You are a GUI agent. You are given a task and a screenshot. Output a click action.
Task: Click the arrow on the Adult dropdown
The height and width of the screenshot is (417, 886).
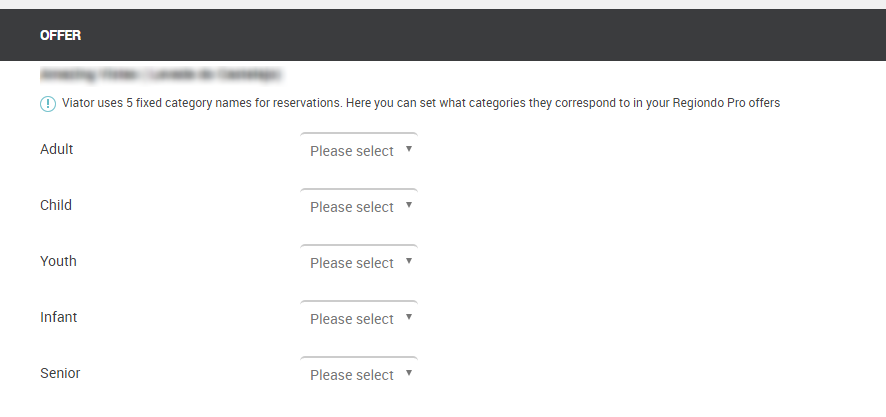pos(409,150)
